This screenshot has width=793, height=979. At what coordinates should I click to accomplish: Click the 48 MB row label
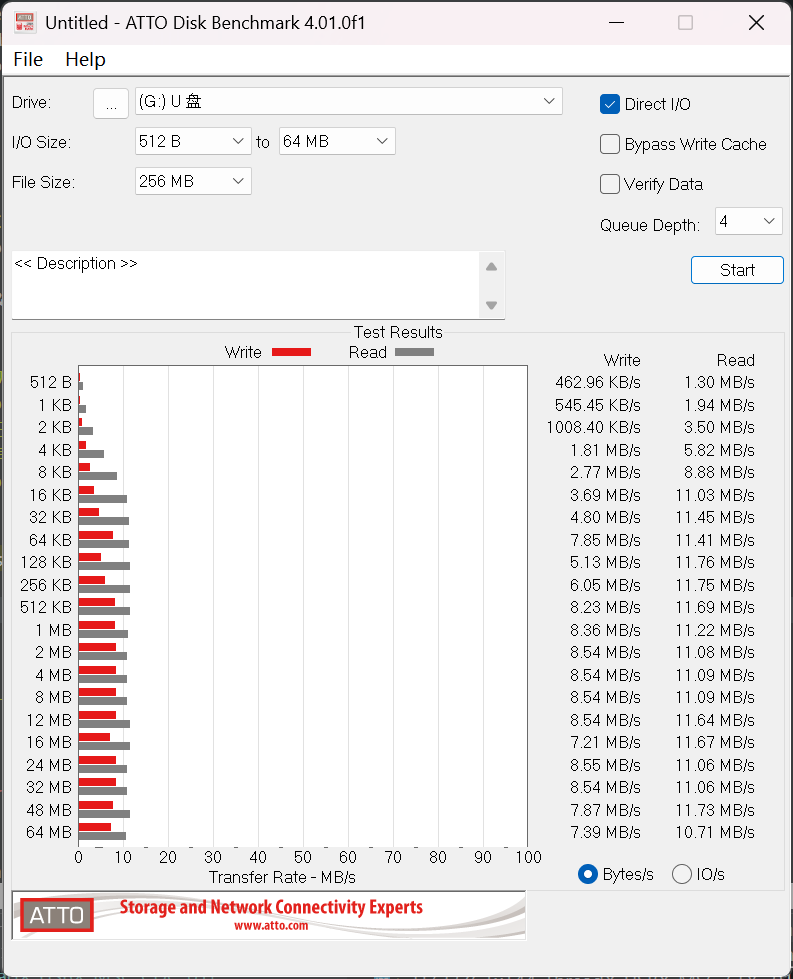click(49, 810)
